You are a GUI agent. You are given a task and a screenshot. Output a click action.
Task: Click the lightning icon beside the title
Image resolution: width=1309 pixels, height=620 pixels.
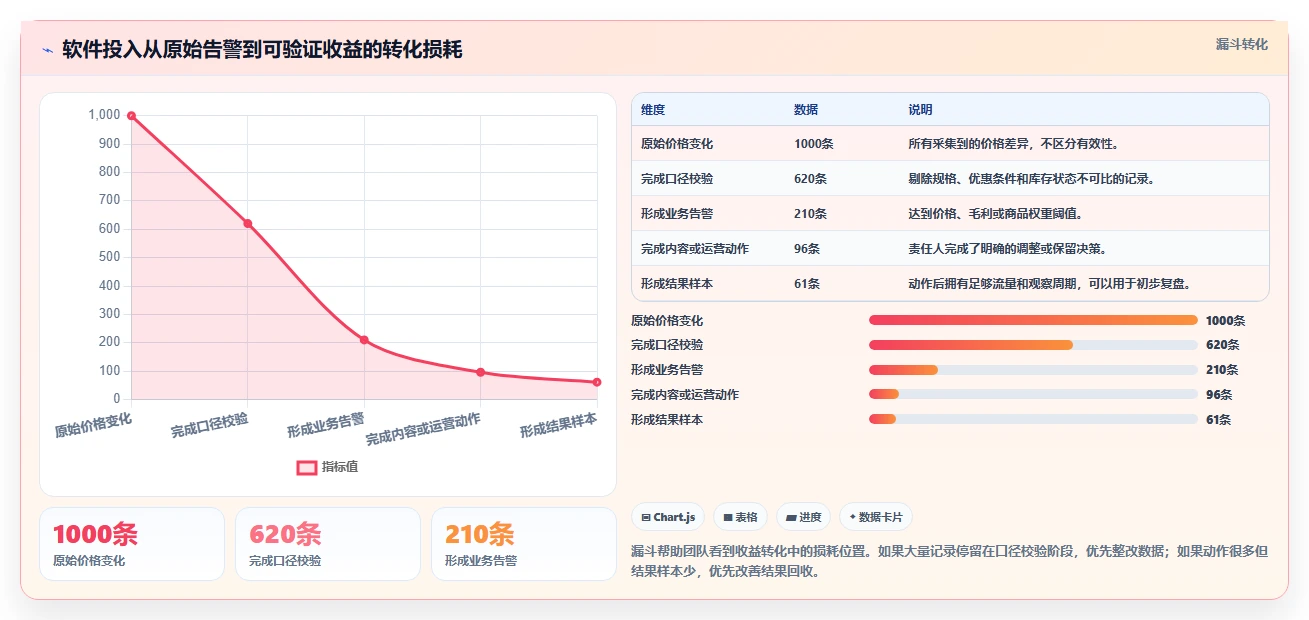[47, 50]
